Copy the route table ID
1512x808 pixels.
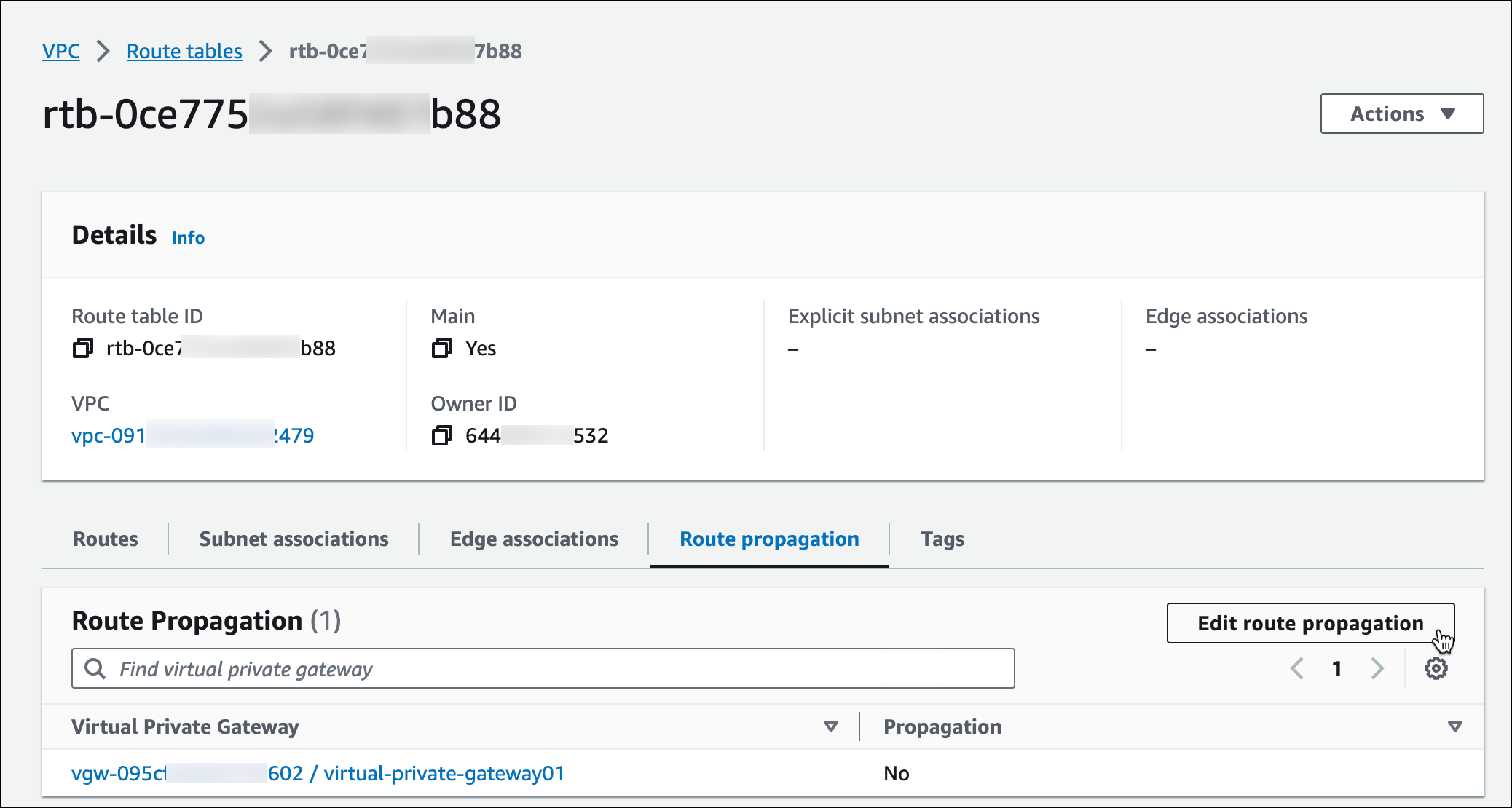(x=82, y=347)
